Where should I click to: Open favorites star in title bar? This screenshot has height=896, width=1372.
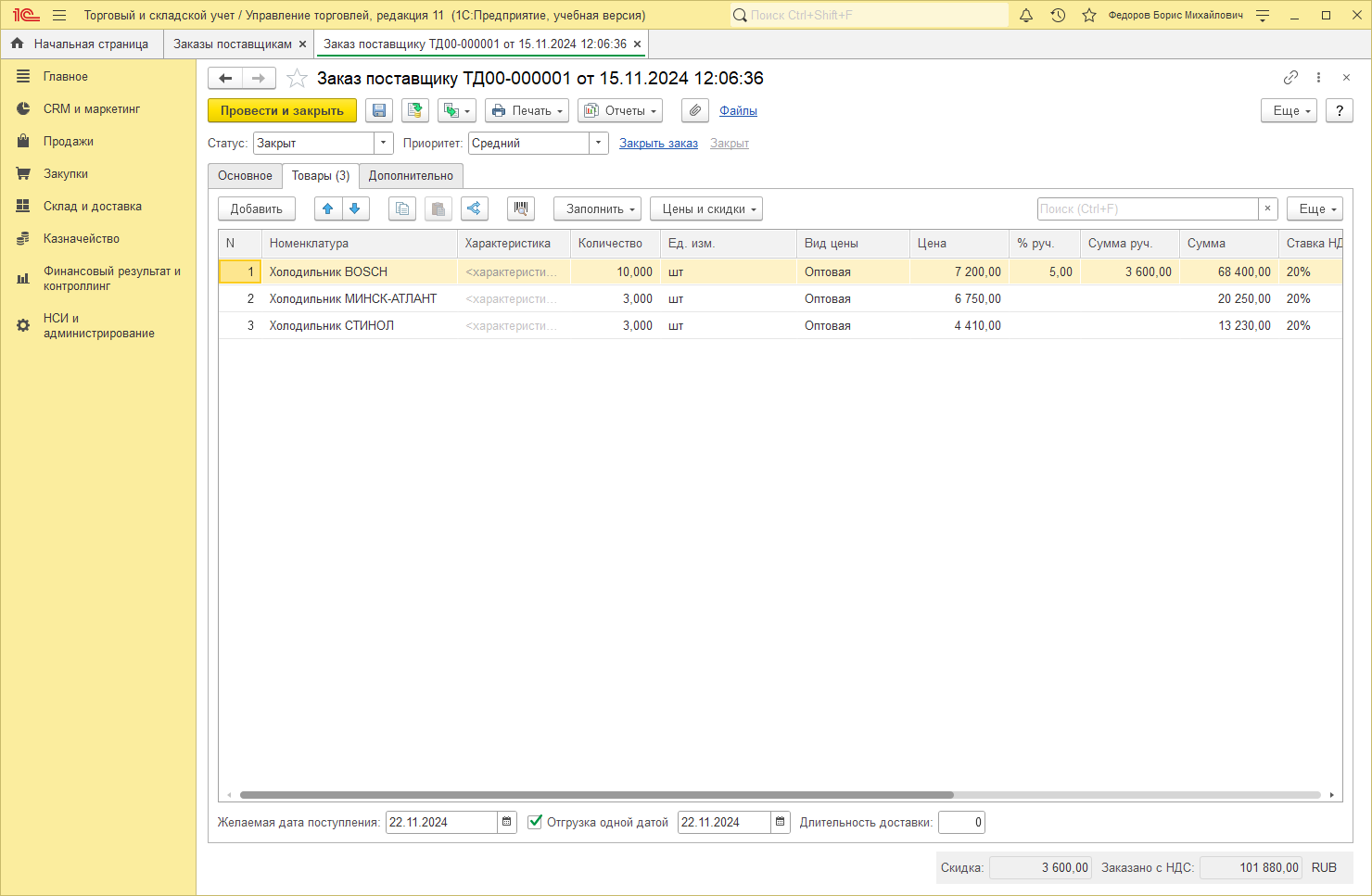1089,15
